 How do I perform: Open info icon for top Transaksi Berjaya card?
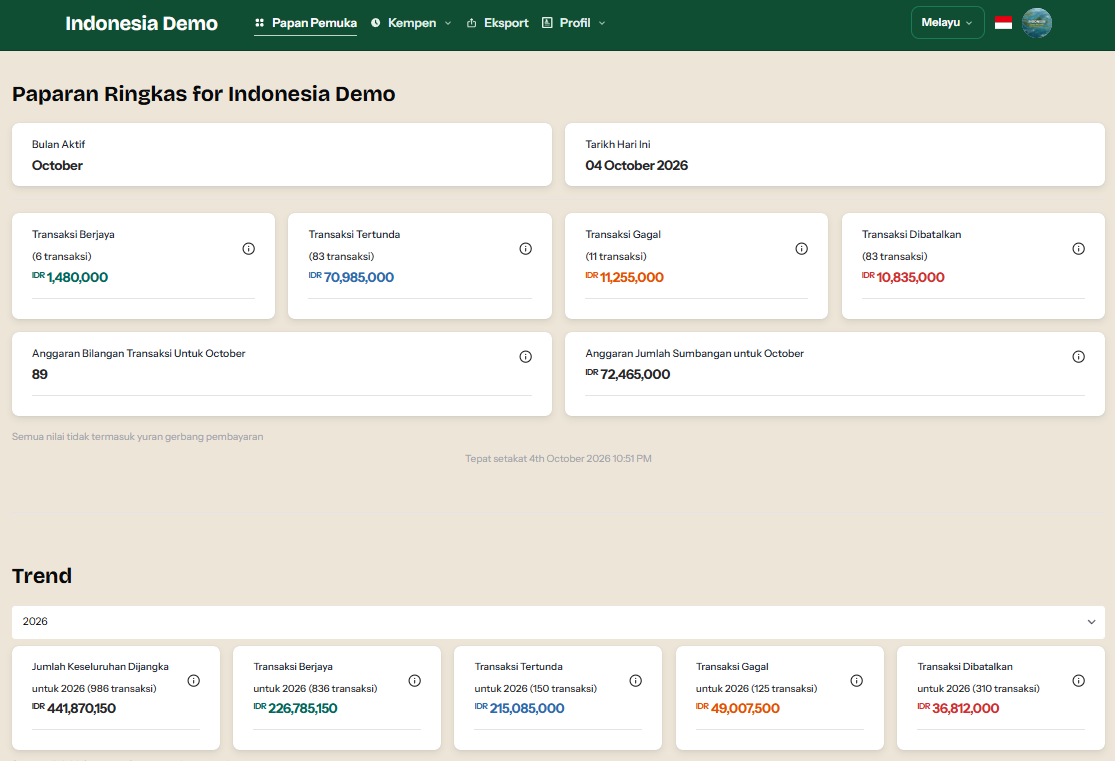point(248,248)
